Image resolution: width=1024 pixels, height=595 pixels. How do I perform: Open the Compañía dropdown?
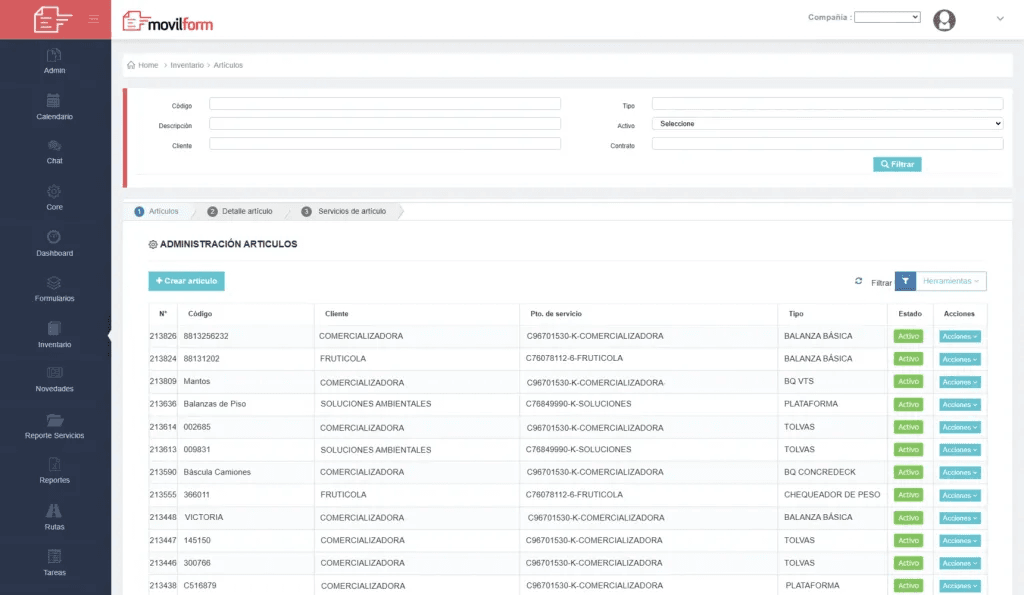point(887,17)
